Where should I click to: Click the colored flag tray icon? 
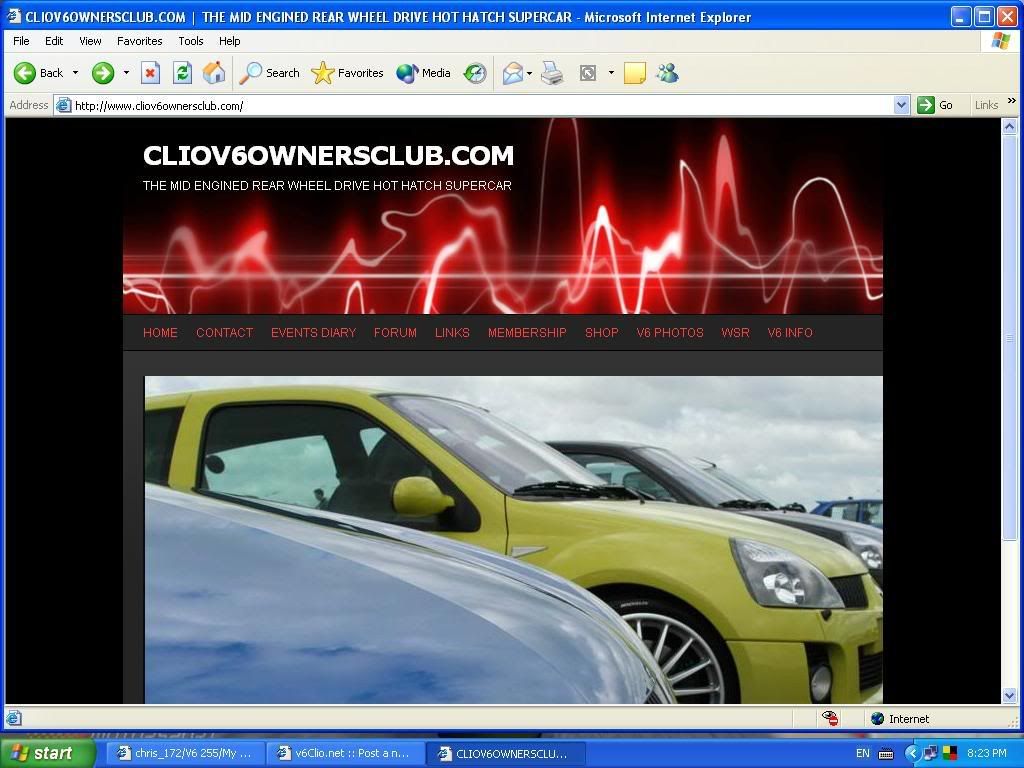tap(950, 753)
